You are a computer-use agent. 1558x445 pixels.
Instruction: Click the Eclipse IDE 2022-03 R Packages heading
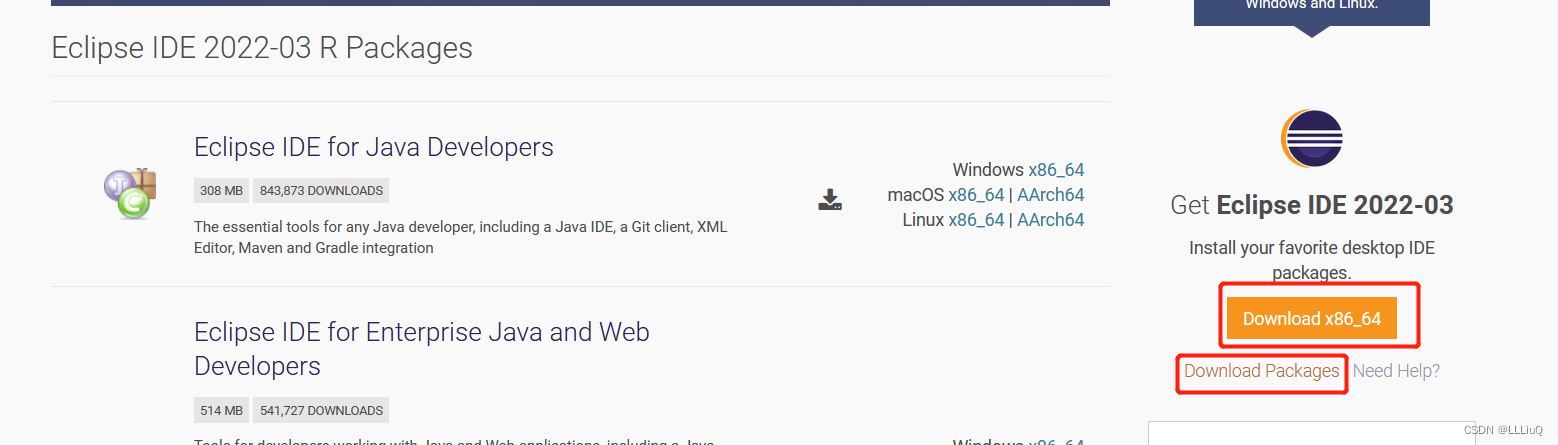(x=262, y=48)
